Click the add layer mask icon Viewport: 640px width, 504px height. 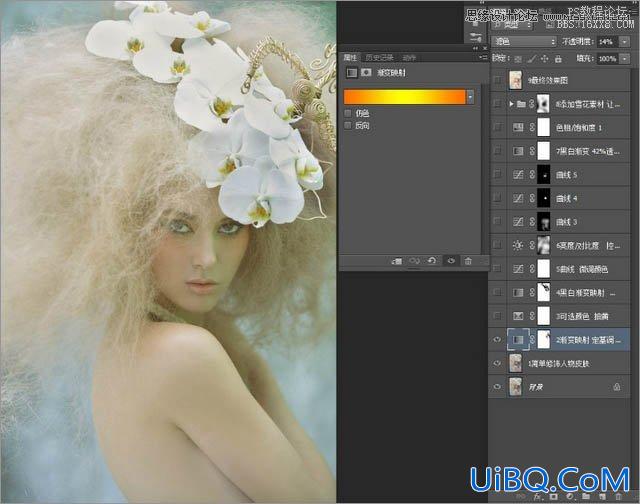coord(553,497)
